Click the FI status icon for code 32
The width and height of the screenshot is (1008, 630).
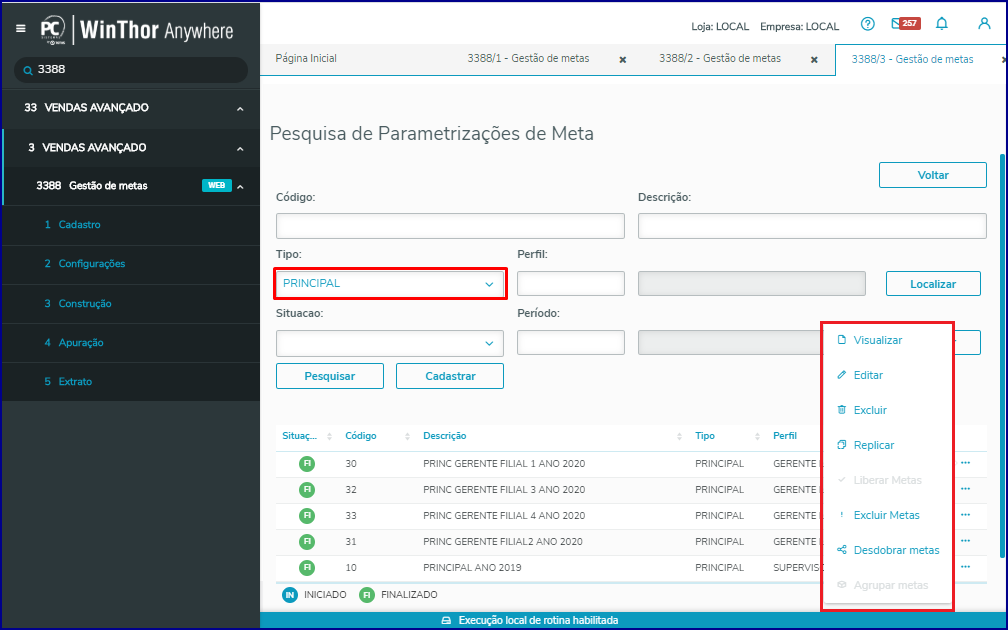click(307, 489)
